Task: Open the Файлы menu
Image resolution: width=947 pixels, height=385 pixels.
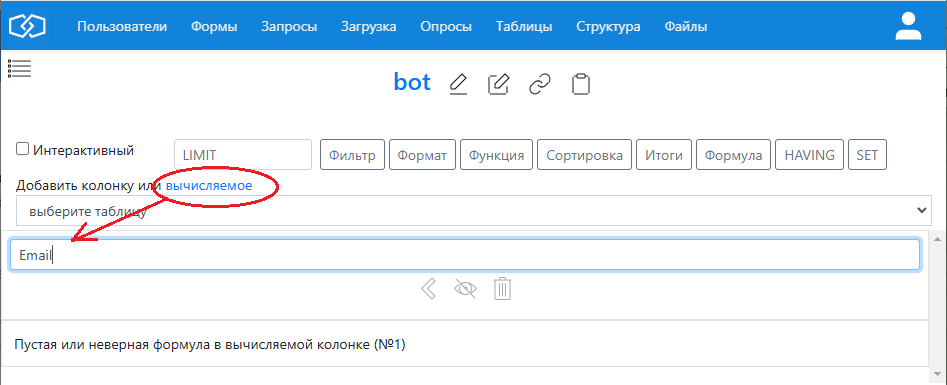Action: (686, 27)
